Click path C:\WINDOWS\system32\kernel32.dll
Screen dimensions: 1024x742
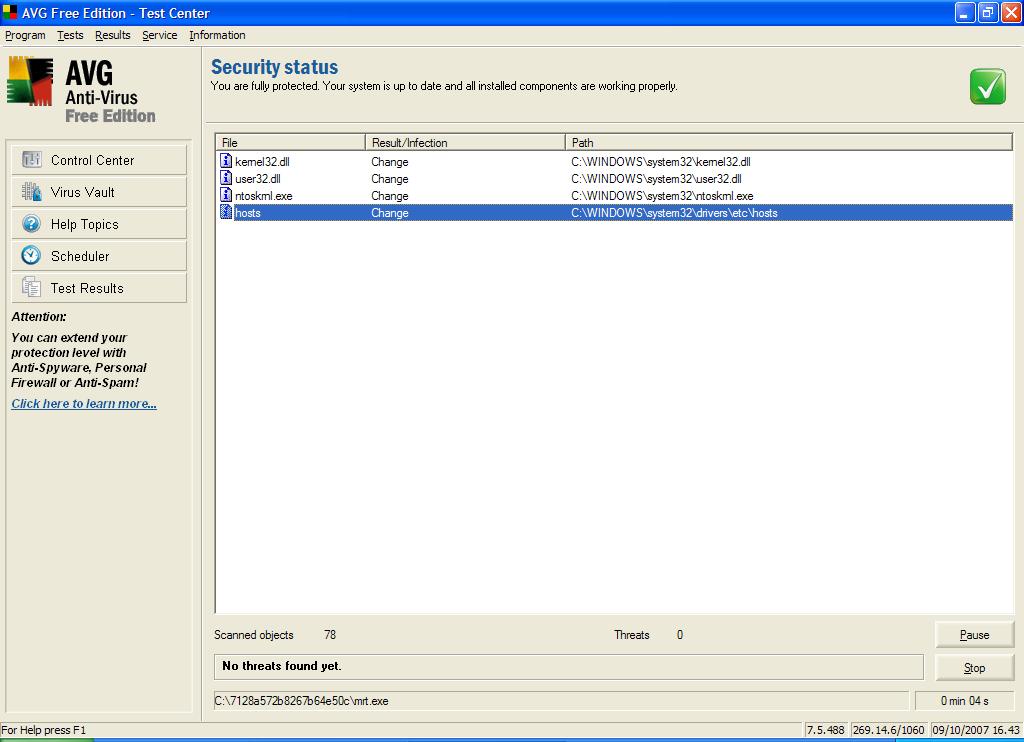(661, 162)
